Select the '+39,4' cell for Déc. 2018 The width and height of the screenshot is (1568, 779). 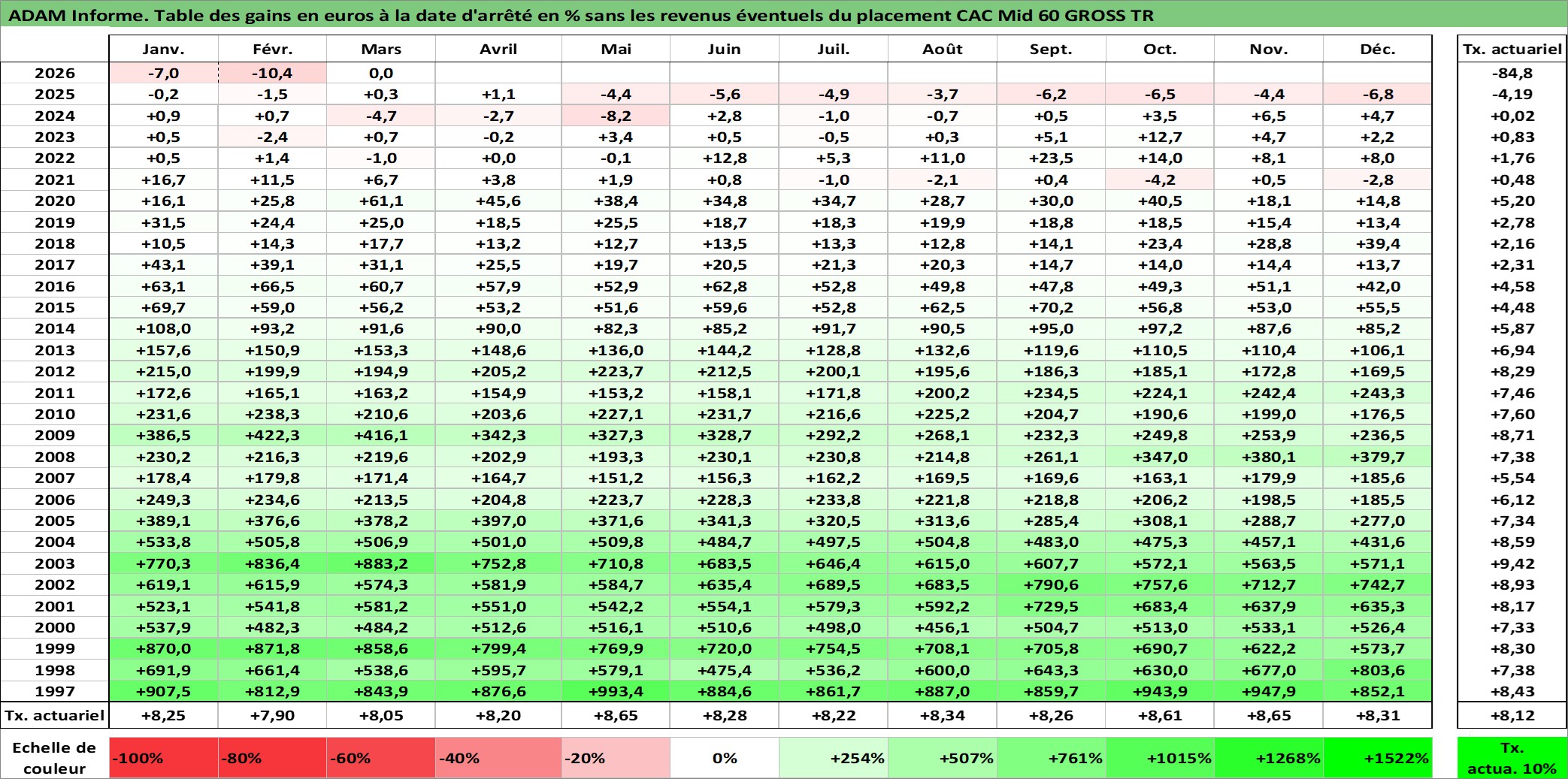1378,243
